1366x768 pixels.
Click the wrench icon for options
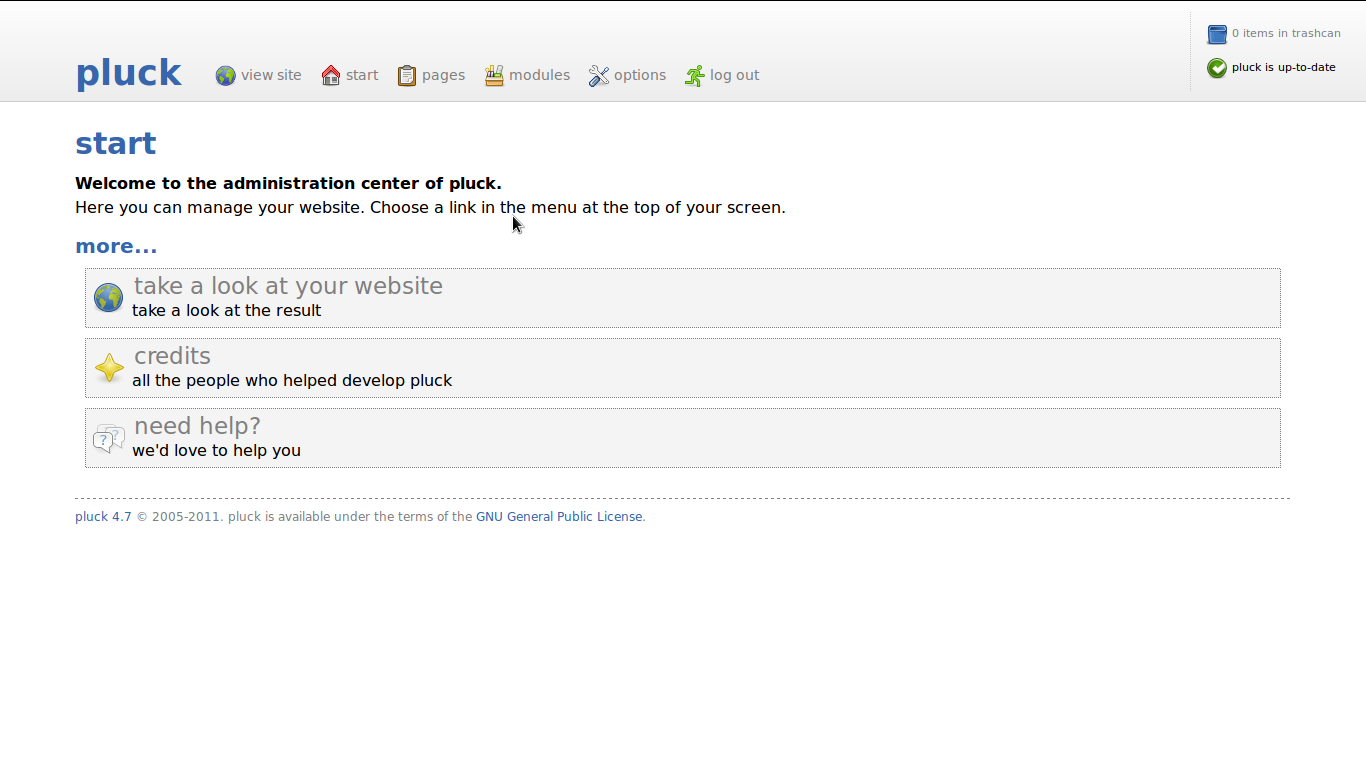[599, 76]
